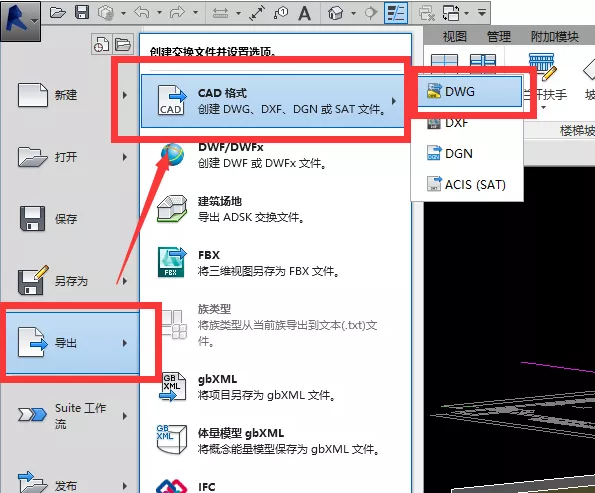Select the FBX export option
The height and width of the screenshot is (493, 595).
coord(276,263)
